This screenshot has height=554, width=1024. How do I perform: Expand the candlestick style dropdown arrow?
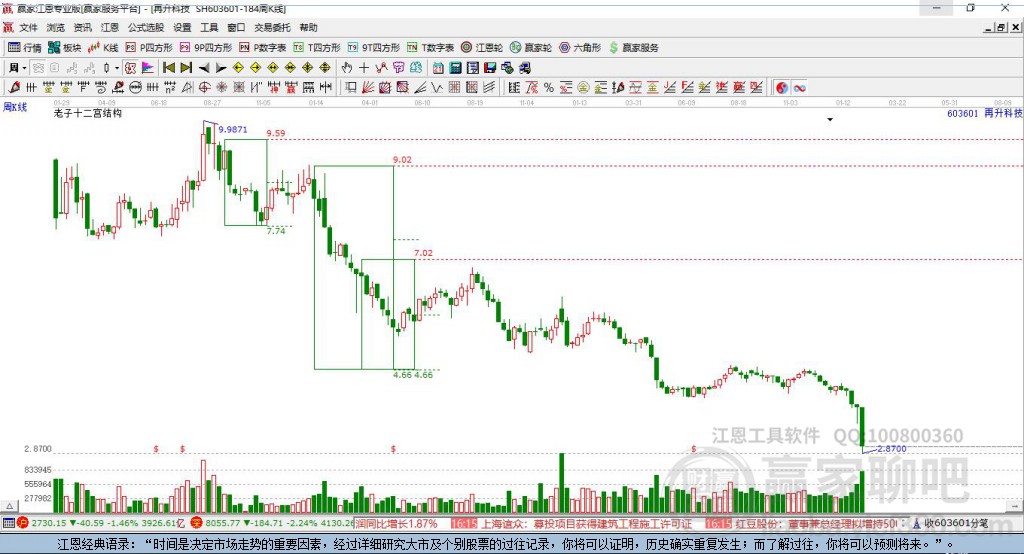117,68
